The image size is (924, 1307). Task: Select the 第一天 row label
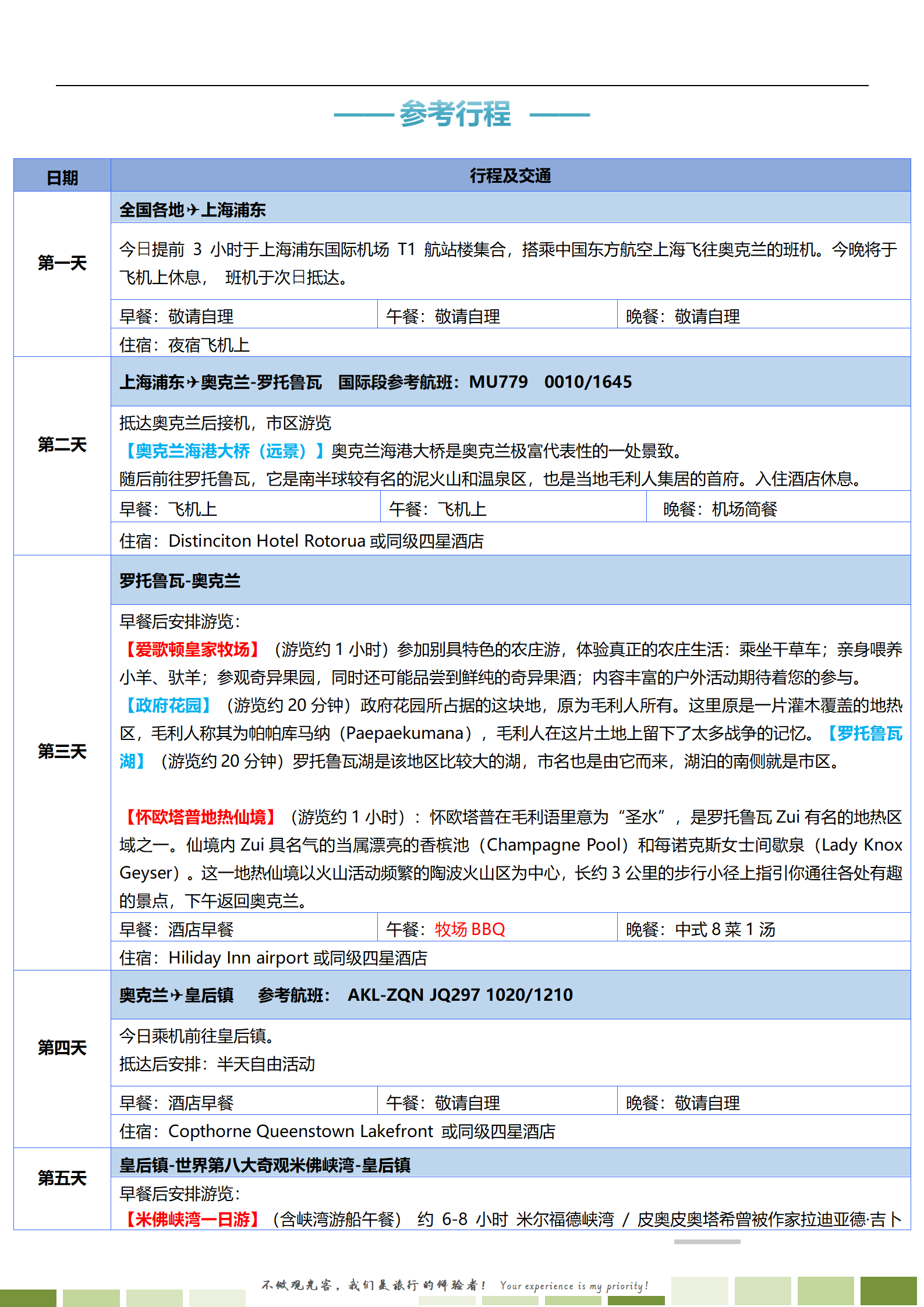click(62, 263)
